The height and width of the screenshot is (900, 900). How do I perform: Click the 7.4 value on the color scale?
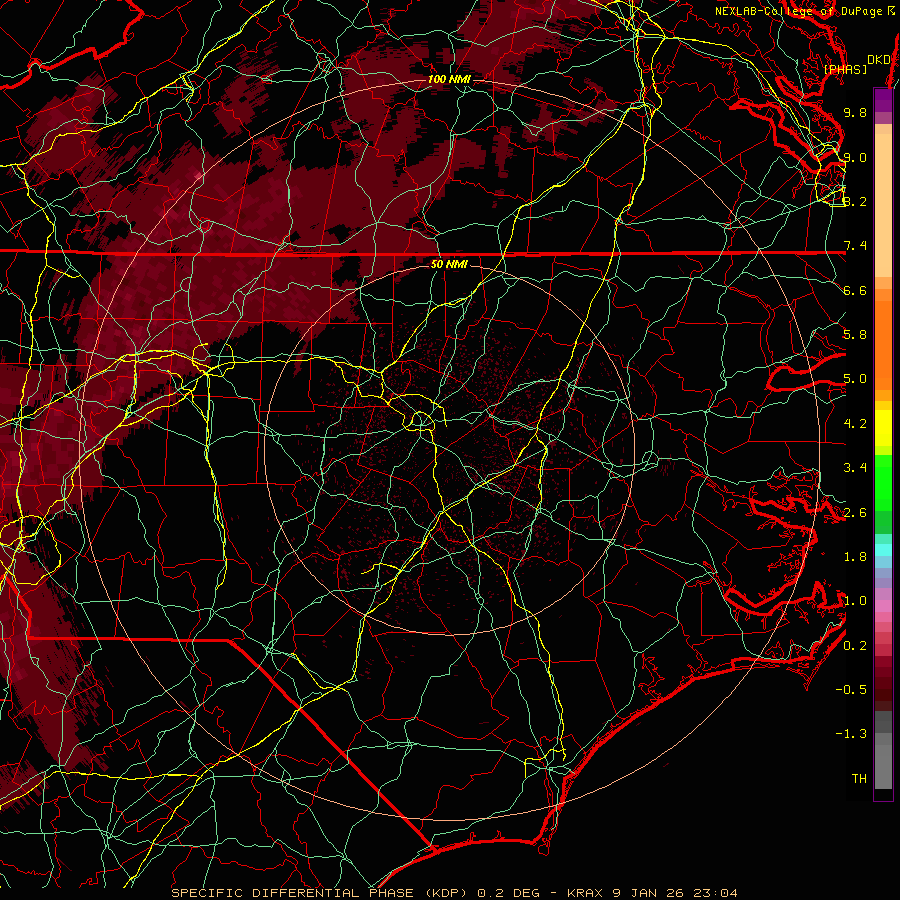[855, 246]
